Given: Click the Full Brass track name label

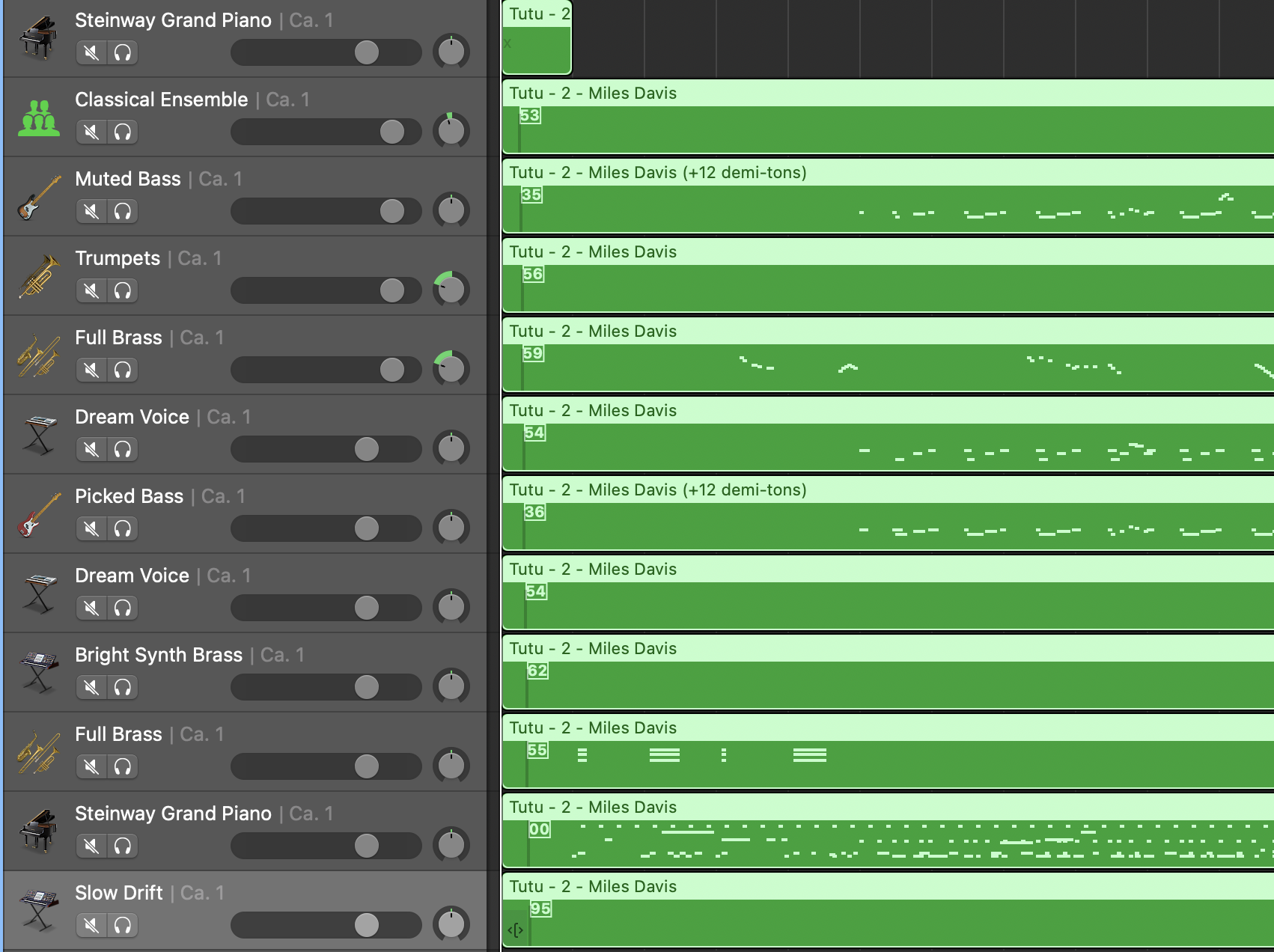Looking at the screenshot, I should pos(118,337).
